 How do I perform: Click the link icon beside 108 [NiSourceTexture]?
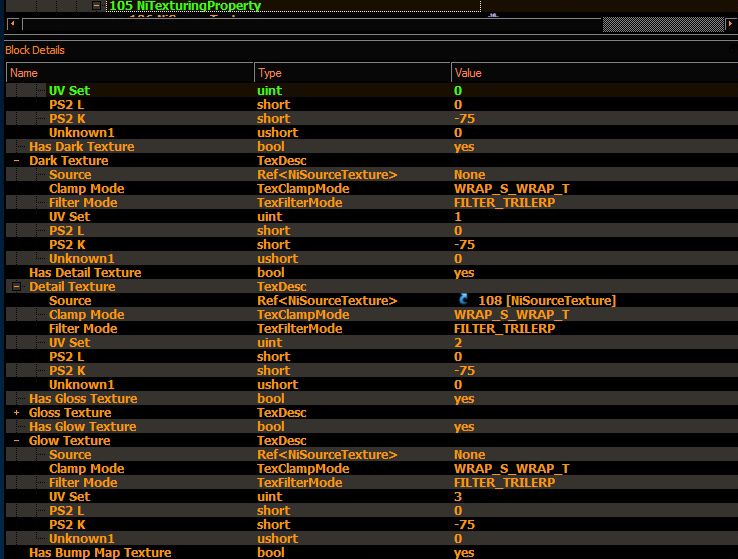pos(463,300)
